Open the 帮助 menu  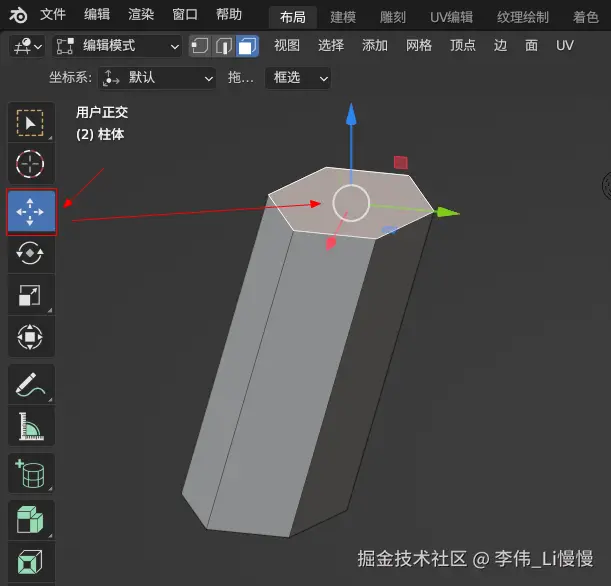click(229, 15)
